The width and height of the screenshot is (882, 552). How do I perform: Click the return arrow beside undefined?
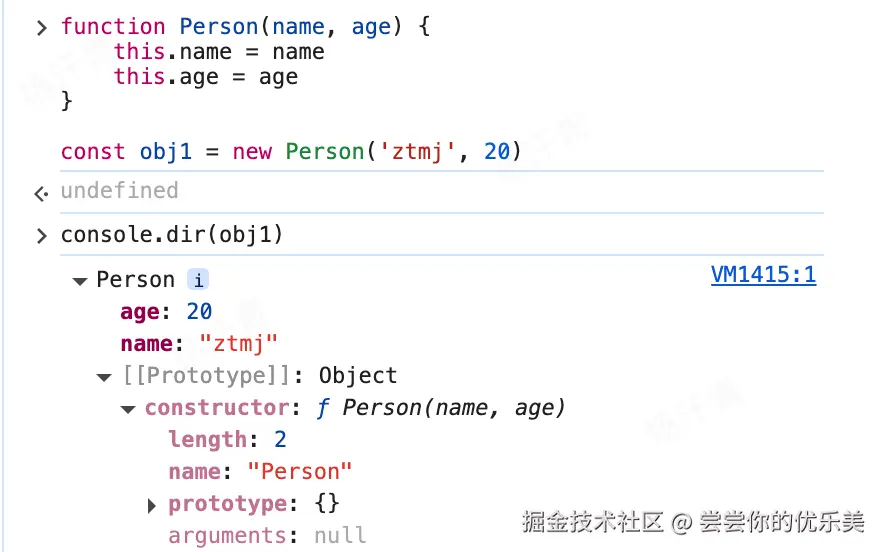click(x=41, y=192)
